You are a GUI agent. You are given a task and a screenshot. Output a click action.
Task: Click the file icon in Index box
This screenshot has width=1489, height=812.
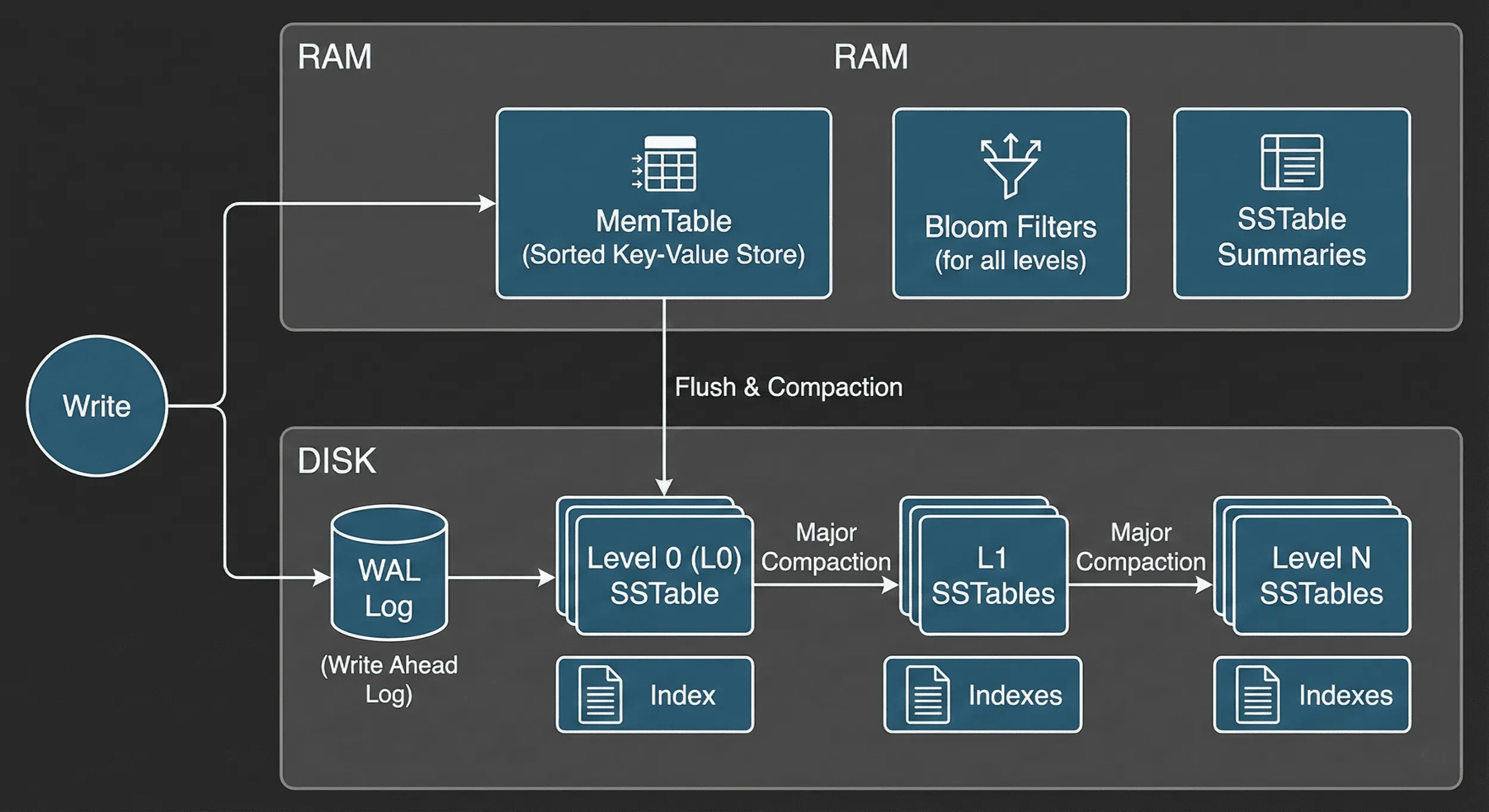pyautogui.click(x=600, y=695)
